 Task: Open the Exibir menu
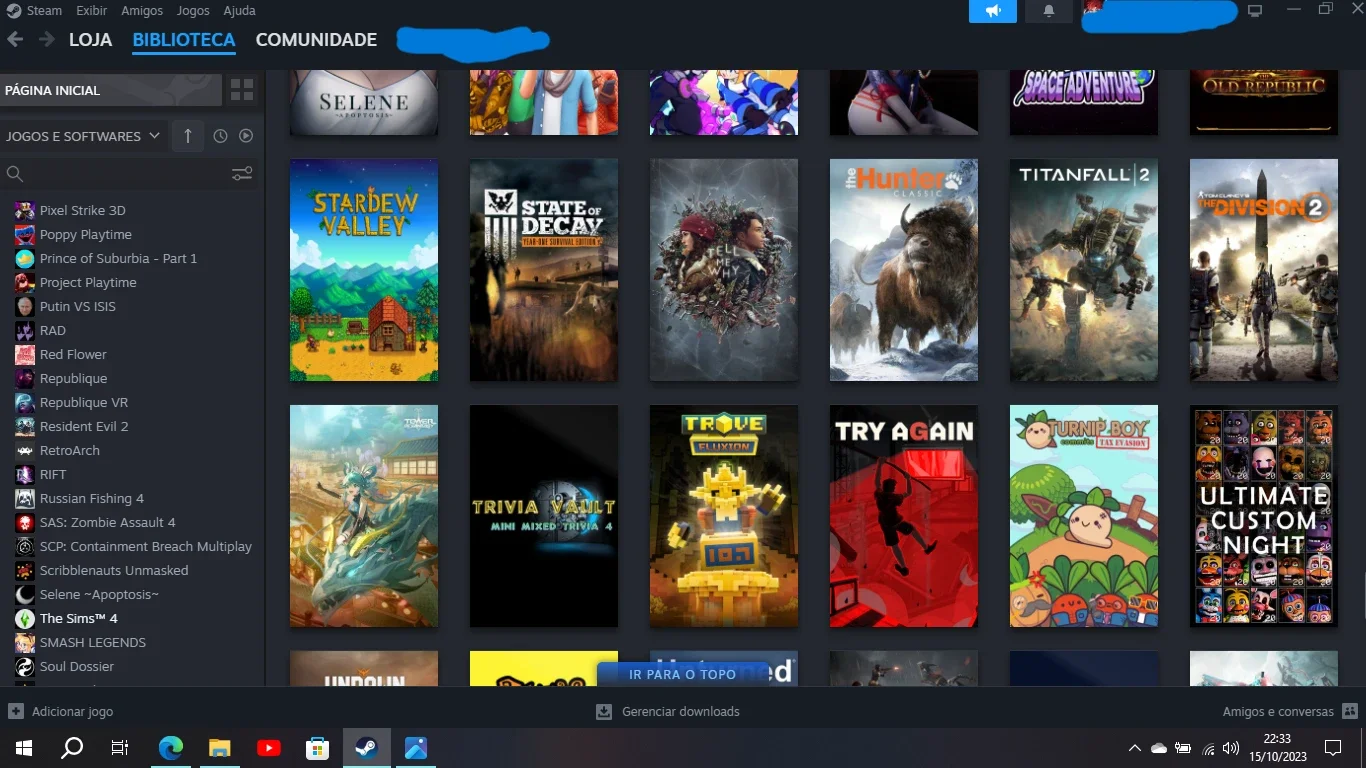coord(92,11)
